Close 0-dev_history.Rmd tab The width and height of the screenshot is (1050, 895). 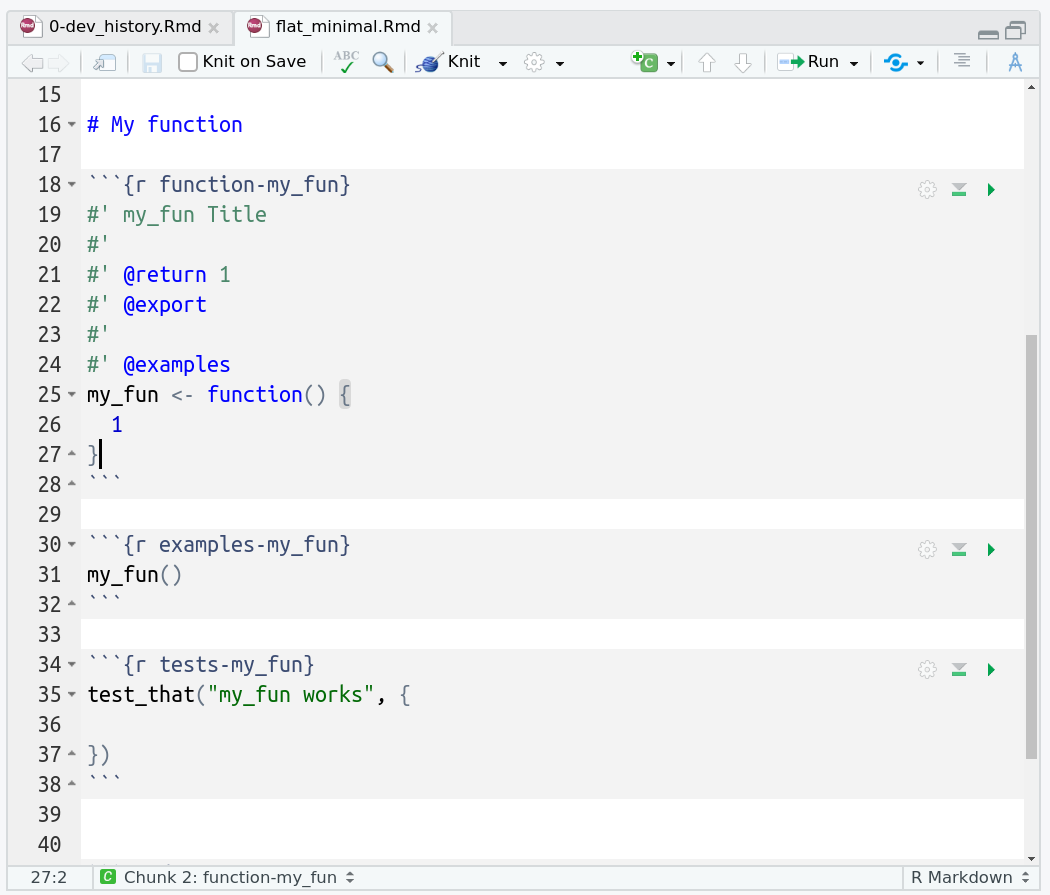(214, 28)
